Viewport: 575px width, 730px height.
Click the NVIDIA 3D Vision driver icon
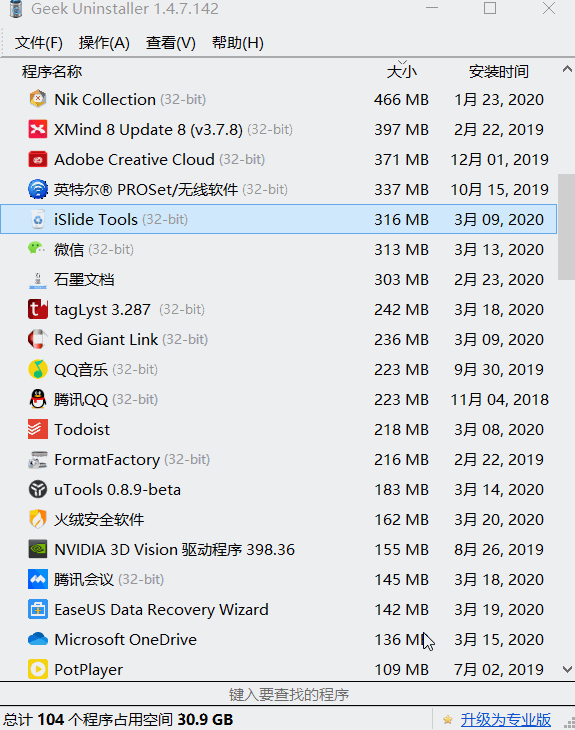click(38, 549)
